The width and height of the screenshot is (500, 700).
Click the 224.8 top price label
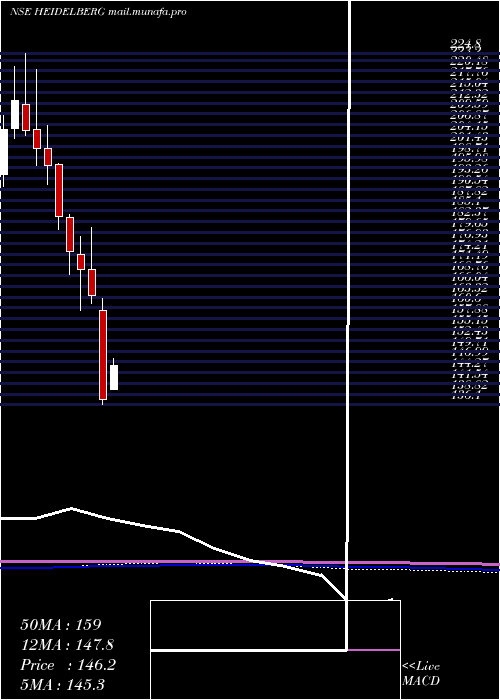click(x=466, y=43)
